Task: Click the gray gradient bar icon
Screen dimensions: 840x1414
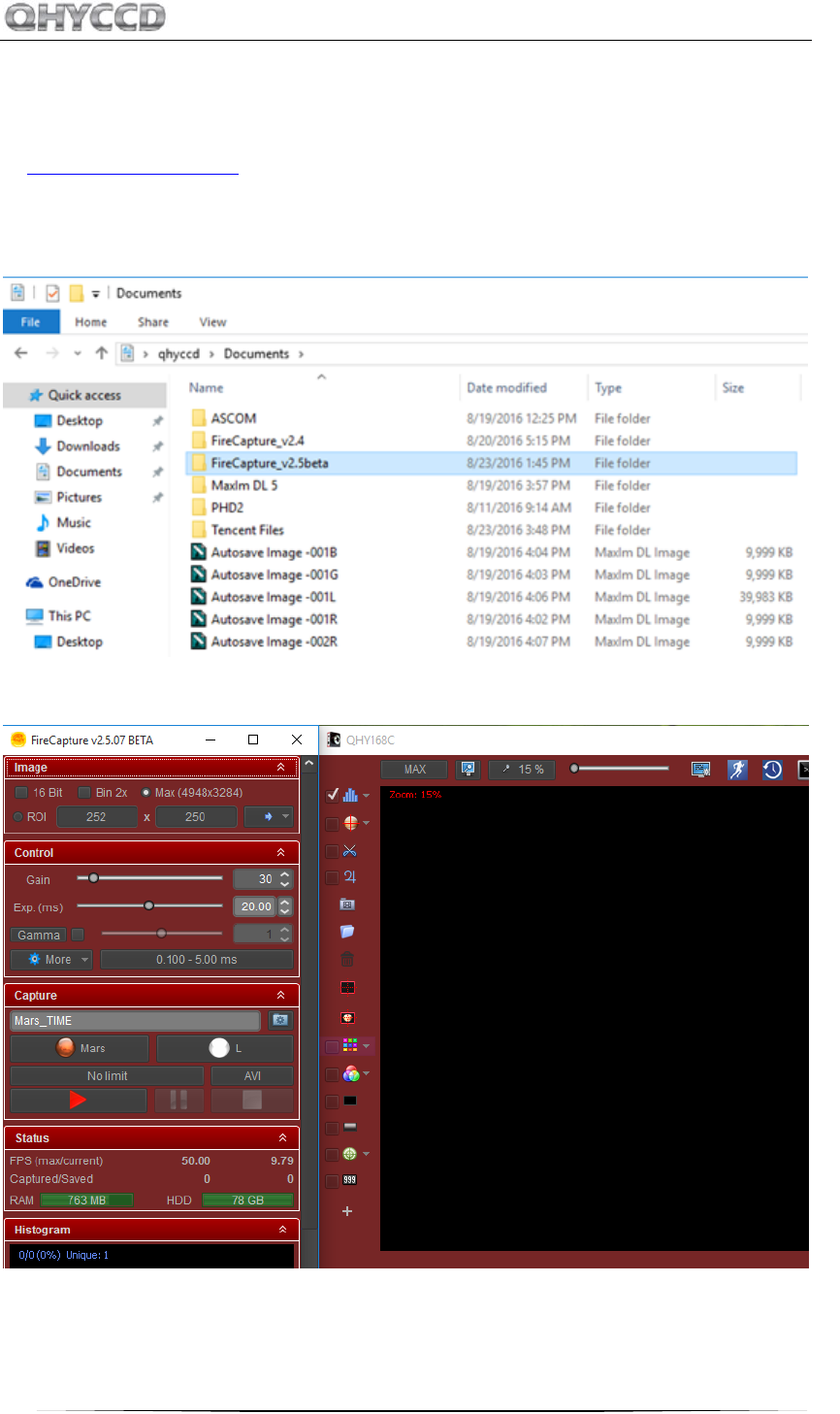Action: [350, 1128]
